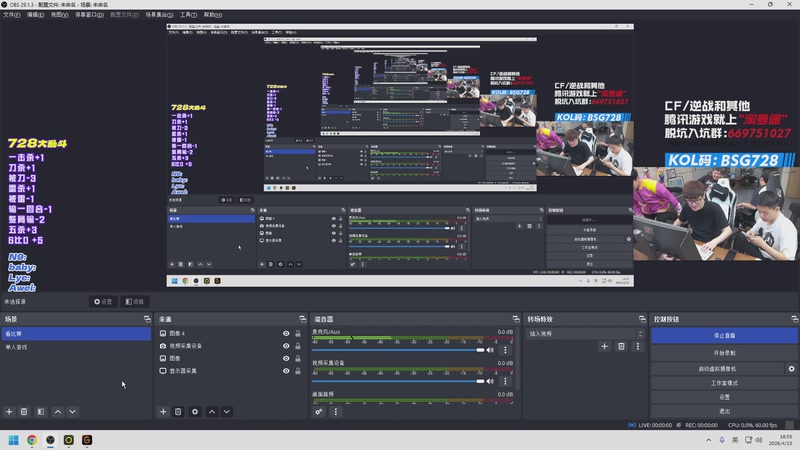Select the 单人游戏 scene

point(76,347)
